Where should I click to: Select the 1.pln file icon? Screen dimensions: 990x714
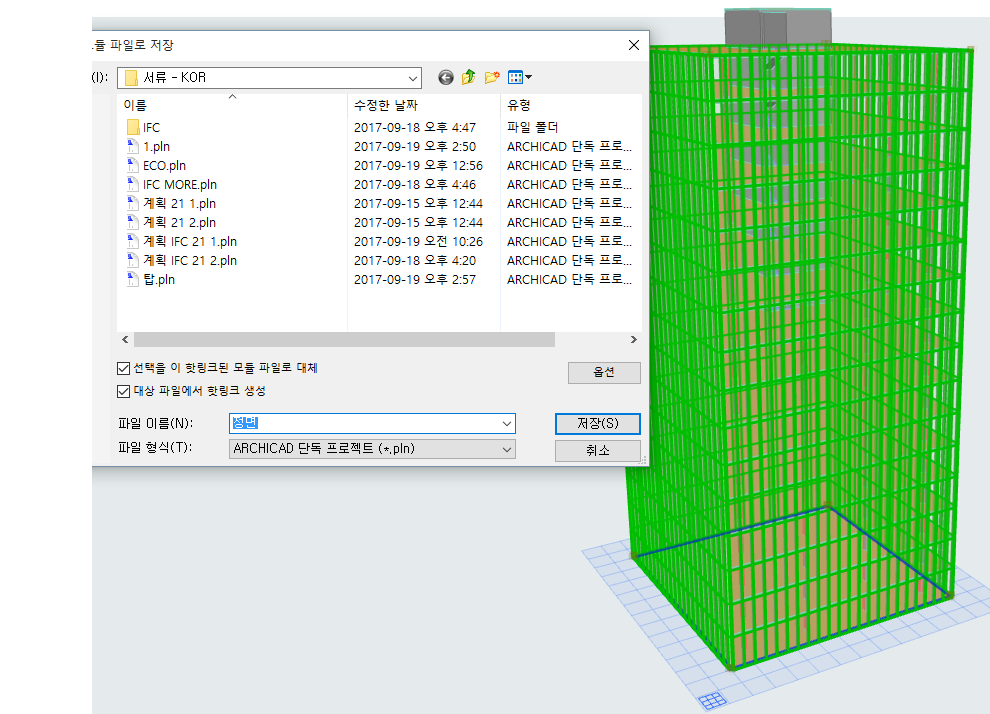click(132, 146)
